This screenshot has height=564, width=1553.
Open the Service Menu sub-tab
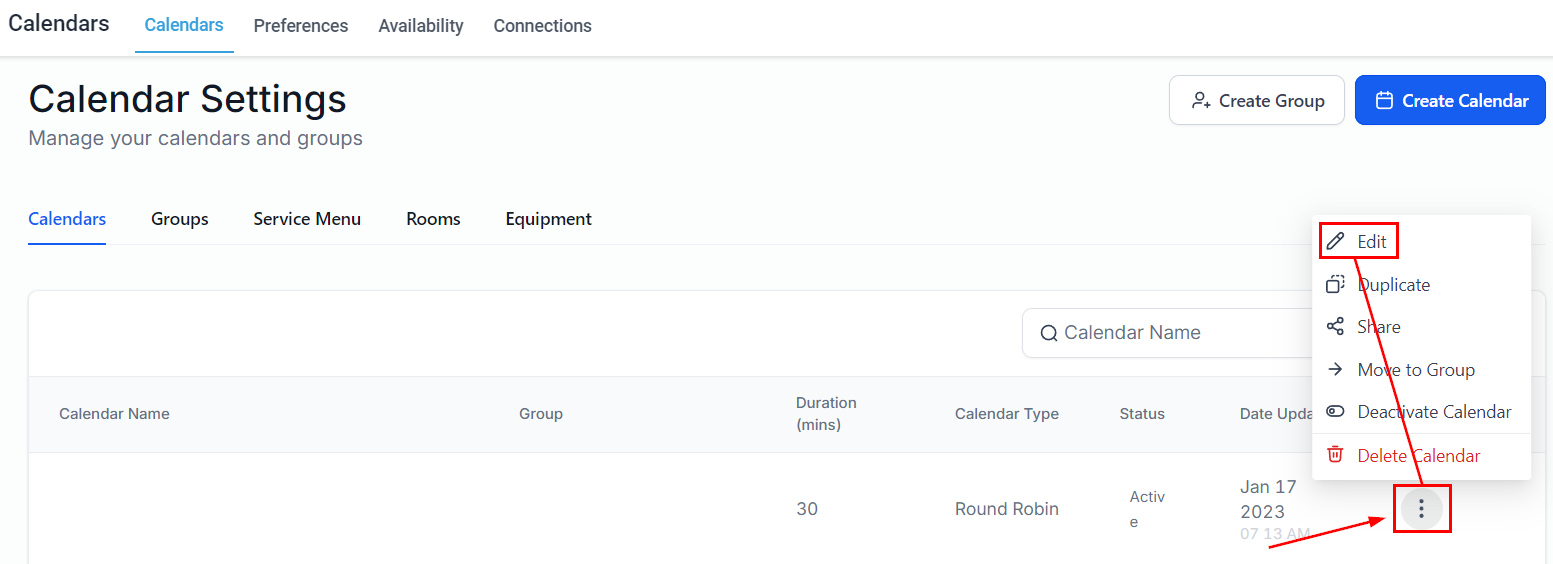(x=307, y=219)
